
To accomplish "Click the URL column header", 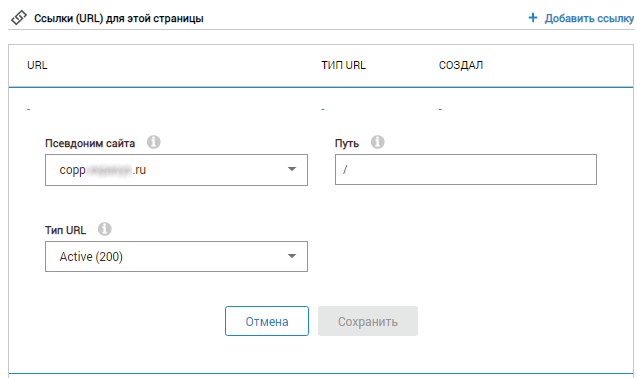I will point(37,65).
